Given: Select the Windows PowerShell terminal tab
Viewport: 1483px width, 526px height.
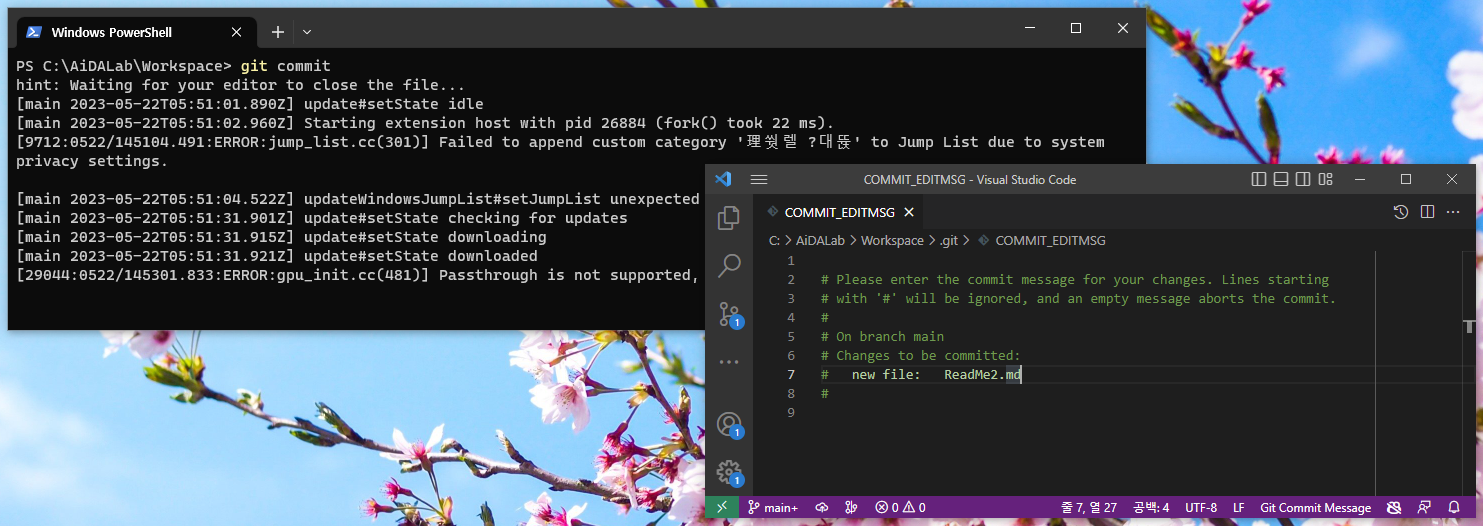Looking at the screenshot, I should click(x=135, y=32).
